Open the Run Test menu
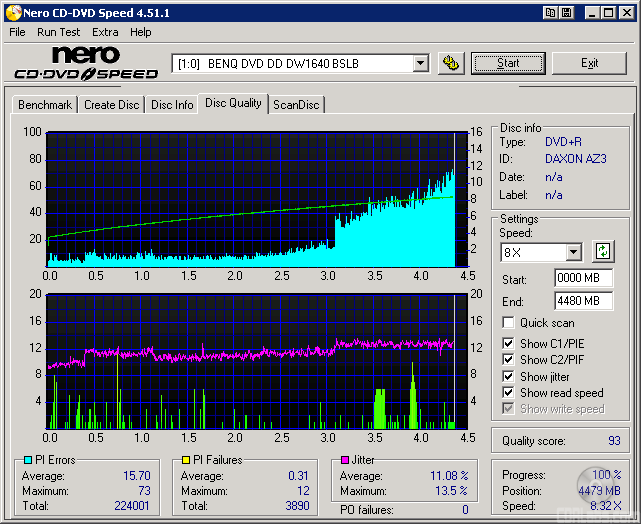The height and width of the screenshot is (524, 641). click(x=59, y=32)
